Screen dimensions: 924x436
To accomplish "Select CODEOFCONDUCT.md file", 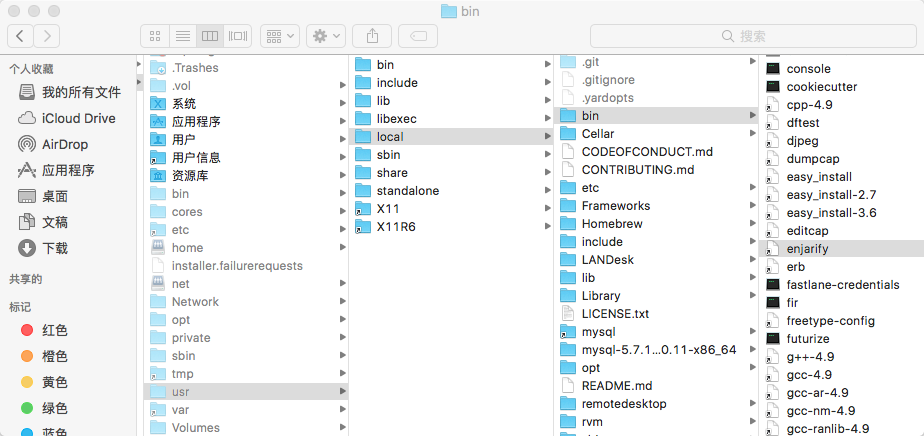I will tap(656, 151).
